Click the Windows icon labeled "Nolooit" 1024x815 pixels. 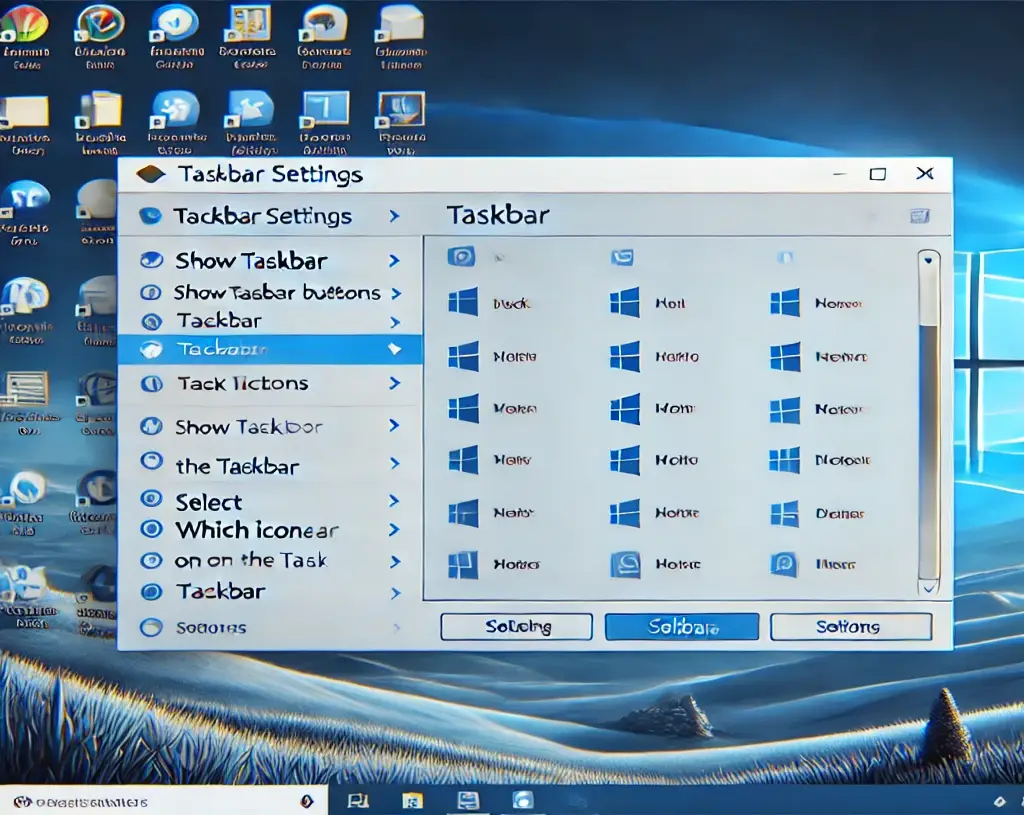tap(784, 460)
